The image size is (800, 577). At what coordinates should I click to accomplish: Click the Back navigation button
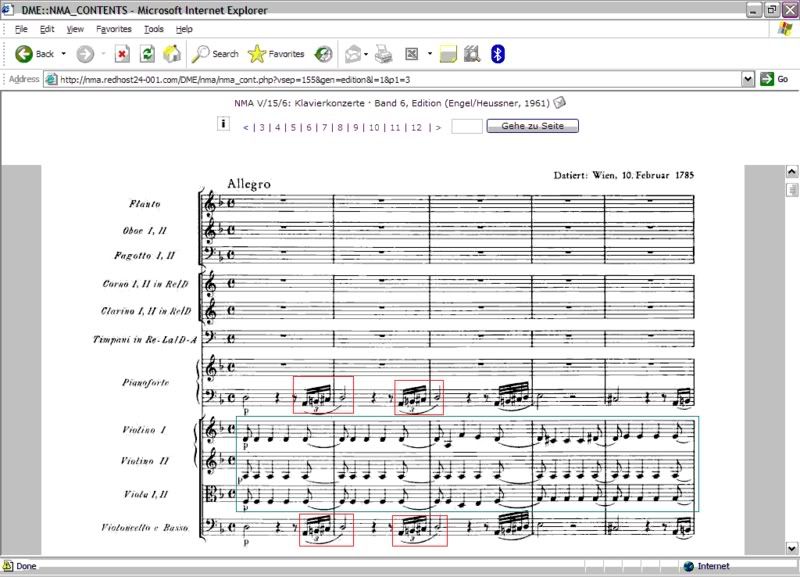[x=35, y=54]
